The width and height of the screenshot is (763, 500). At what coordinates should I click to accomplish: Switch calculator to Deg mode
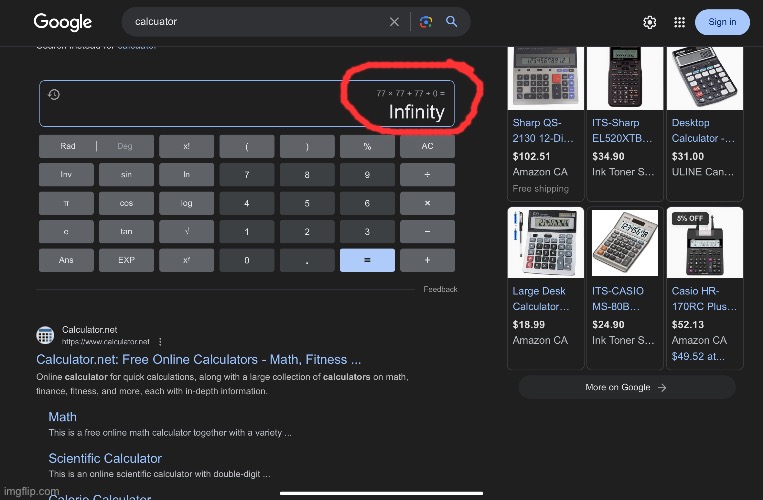125,146
